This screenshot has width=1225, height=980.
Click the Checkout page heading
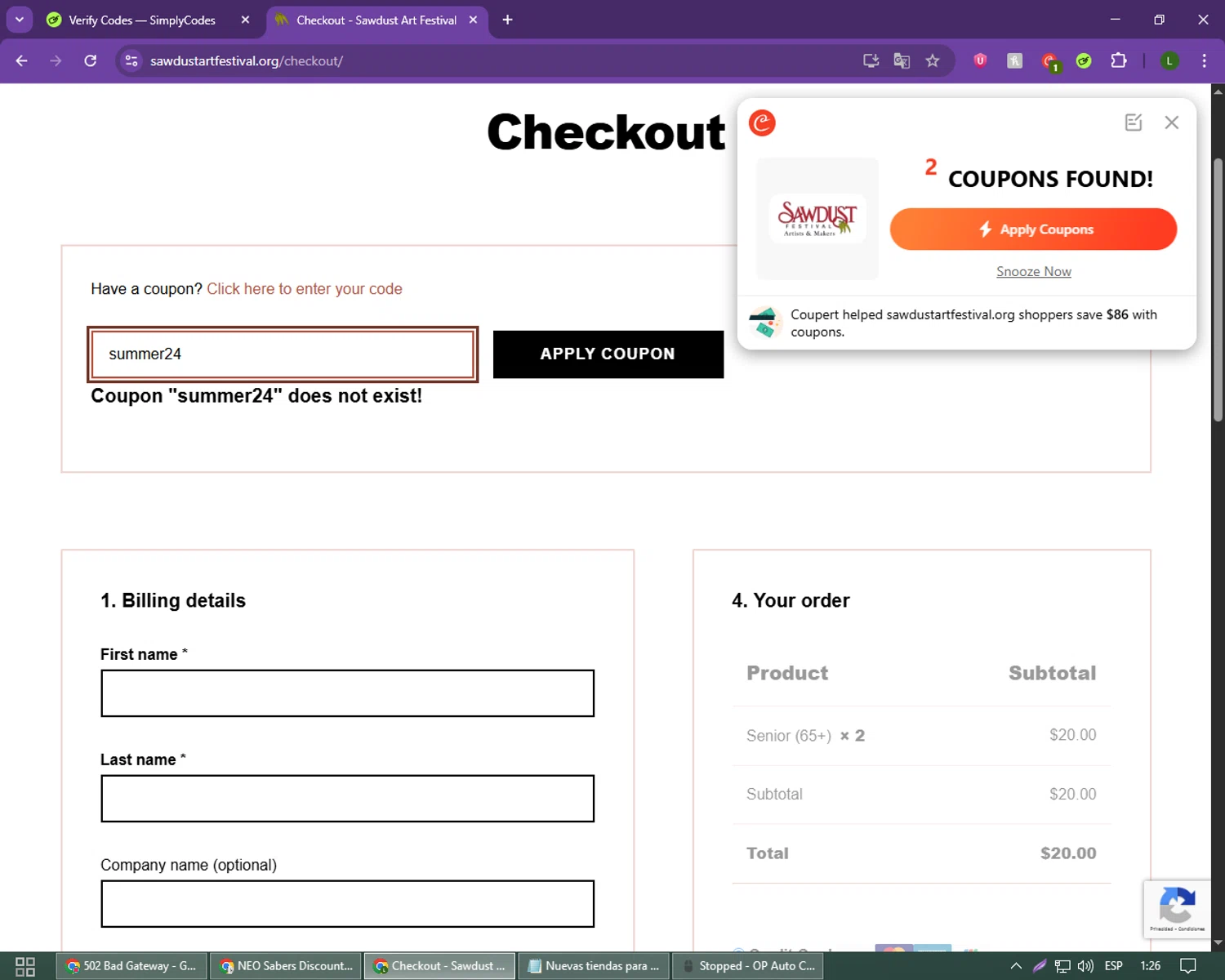click(606, 132)
